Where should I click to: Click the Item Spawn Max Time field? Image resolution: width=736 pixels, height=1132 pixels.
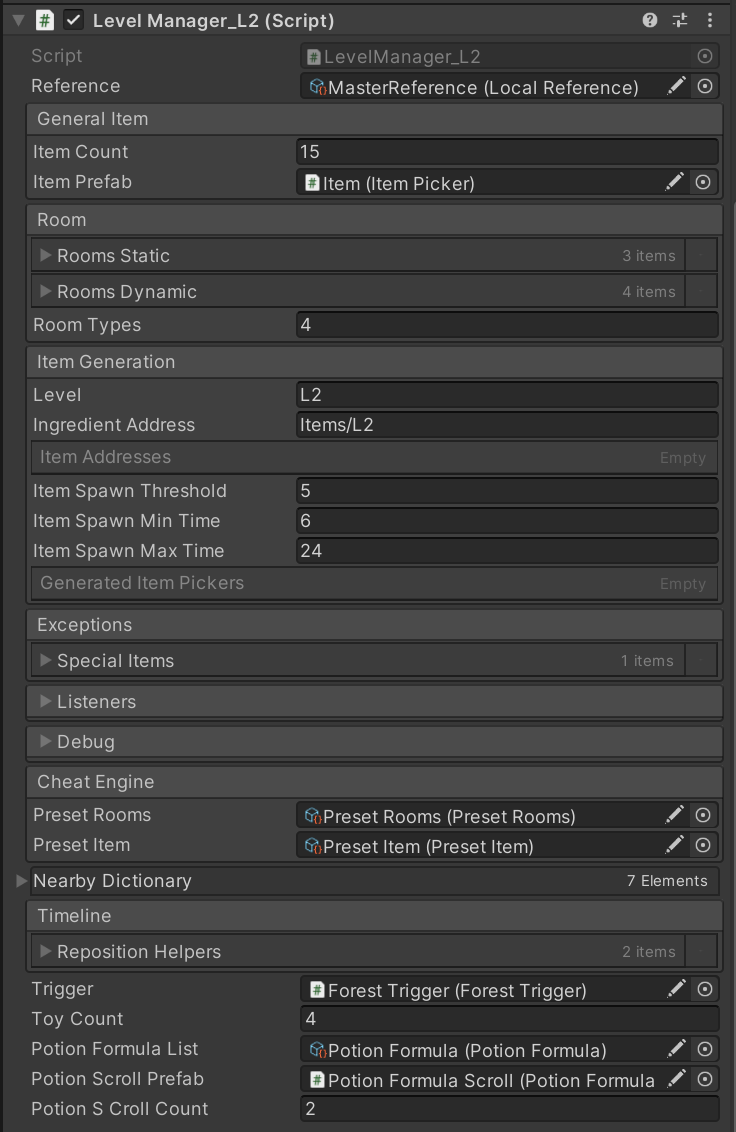pyautogui.click(x=507, y=551)
